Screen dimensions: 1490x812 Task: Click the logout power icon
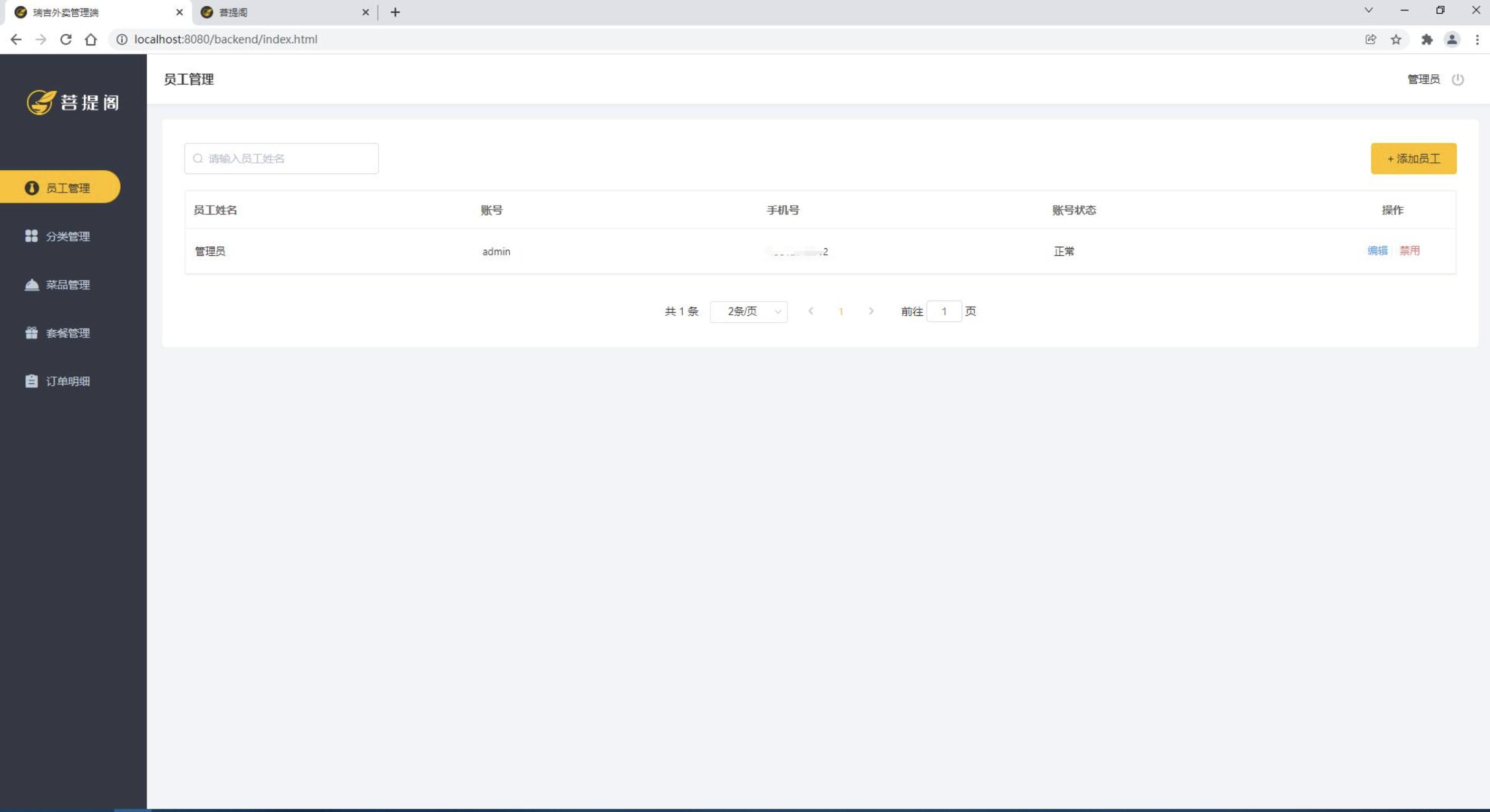coord(1458,79)
